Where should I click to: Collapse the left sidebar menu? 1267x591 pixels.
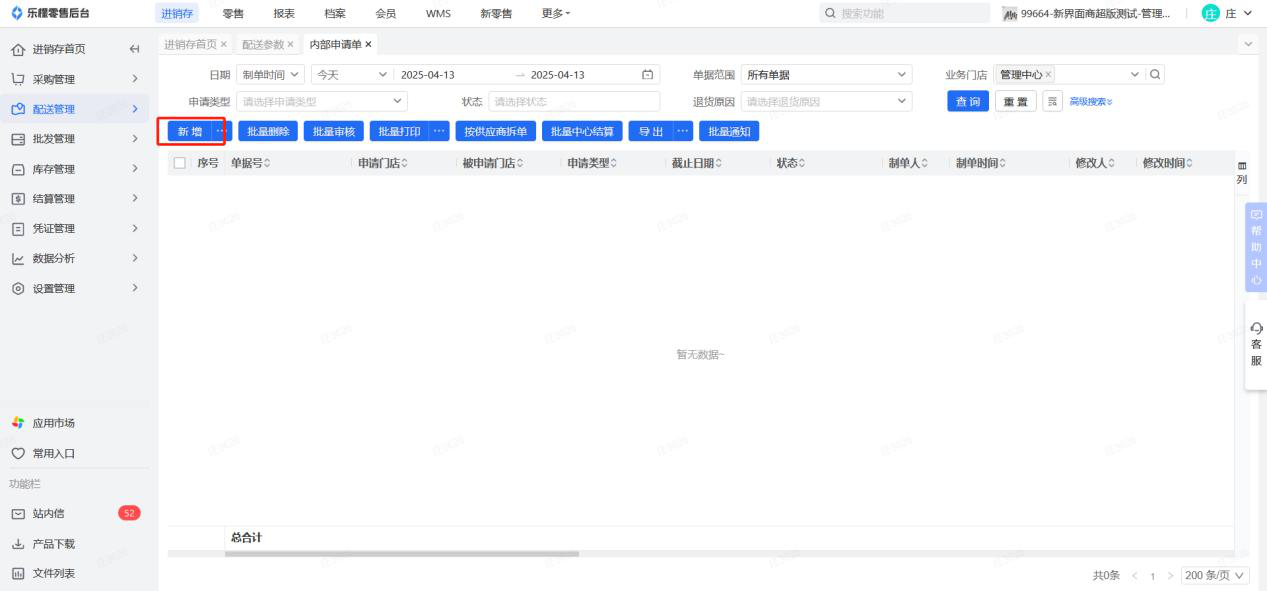pyautogui.click(x=134, y=49)
